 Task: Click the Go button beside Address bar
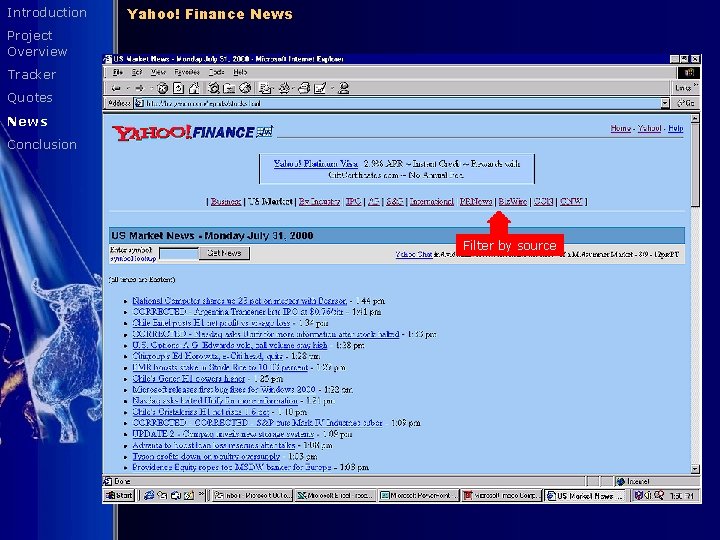[x=686, y=103]
